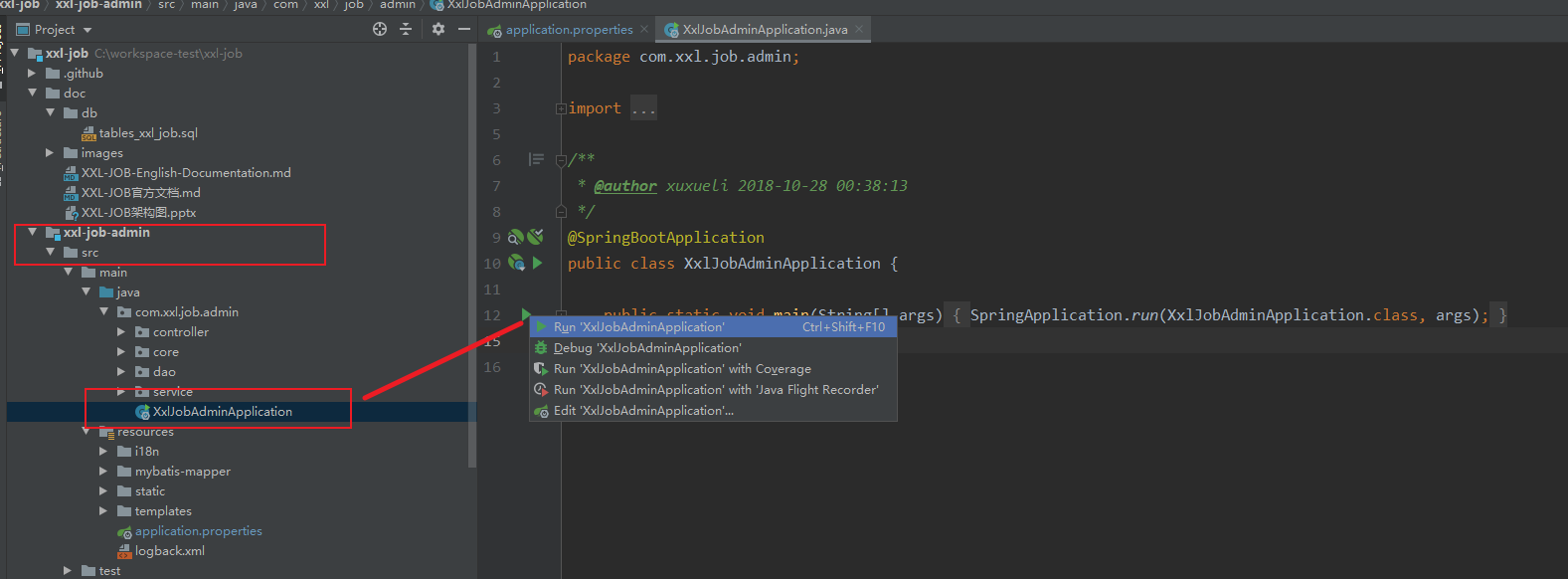Expand the folded import block
1568x579 pixels.
[561, 108]
